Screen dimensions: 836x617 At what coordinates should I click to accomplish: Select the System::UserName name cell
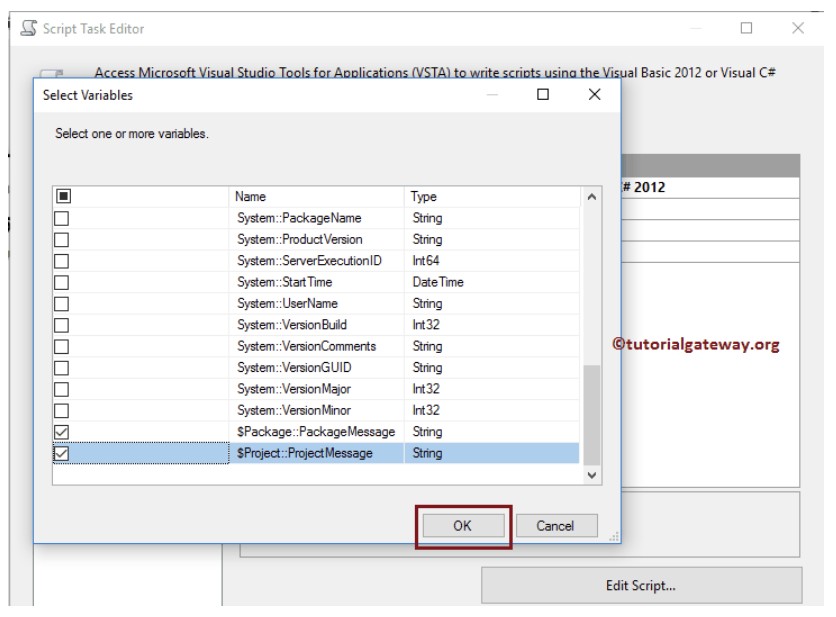click(x=316, y=303)
